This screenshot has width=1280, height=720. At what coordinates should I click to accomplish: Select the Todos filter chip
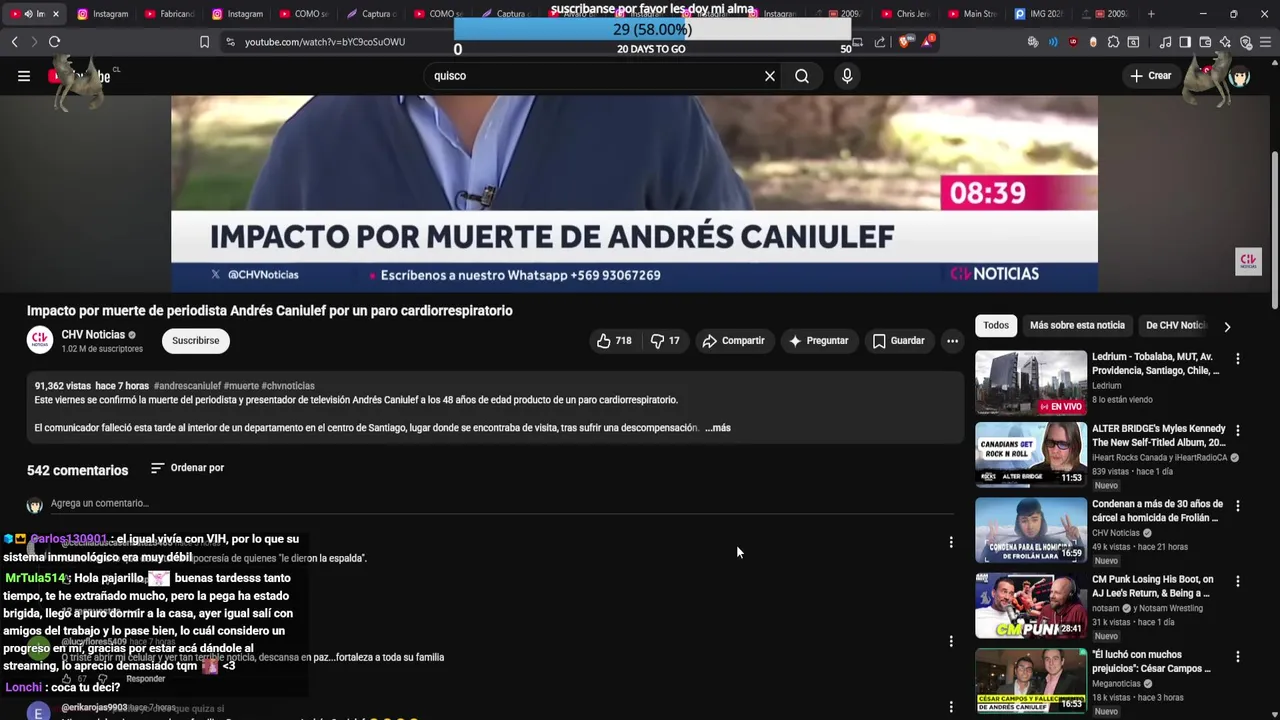click(996, 325)
